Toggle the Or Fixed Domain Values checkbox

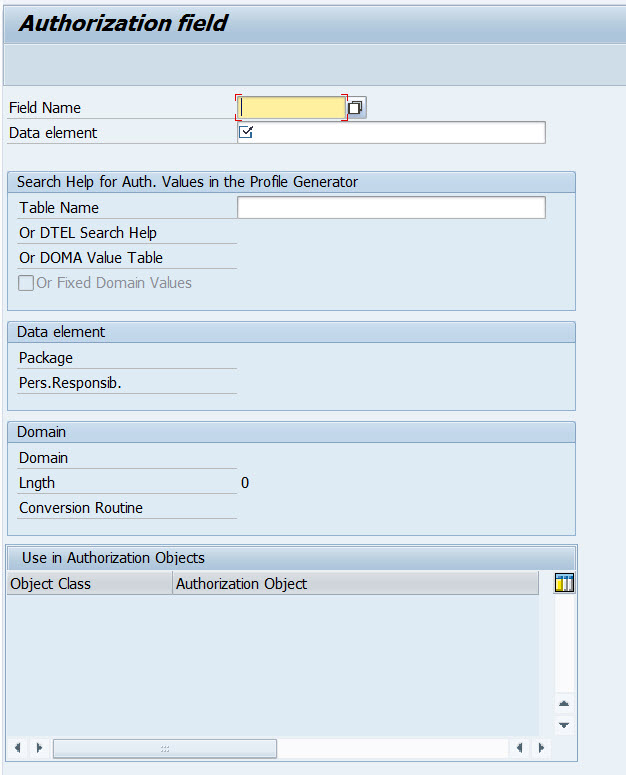tap(26, 283)
